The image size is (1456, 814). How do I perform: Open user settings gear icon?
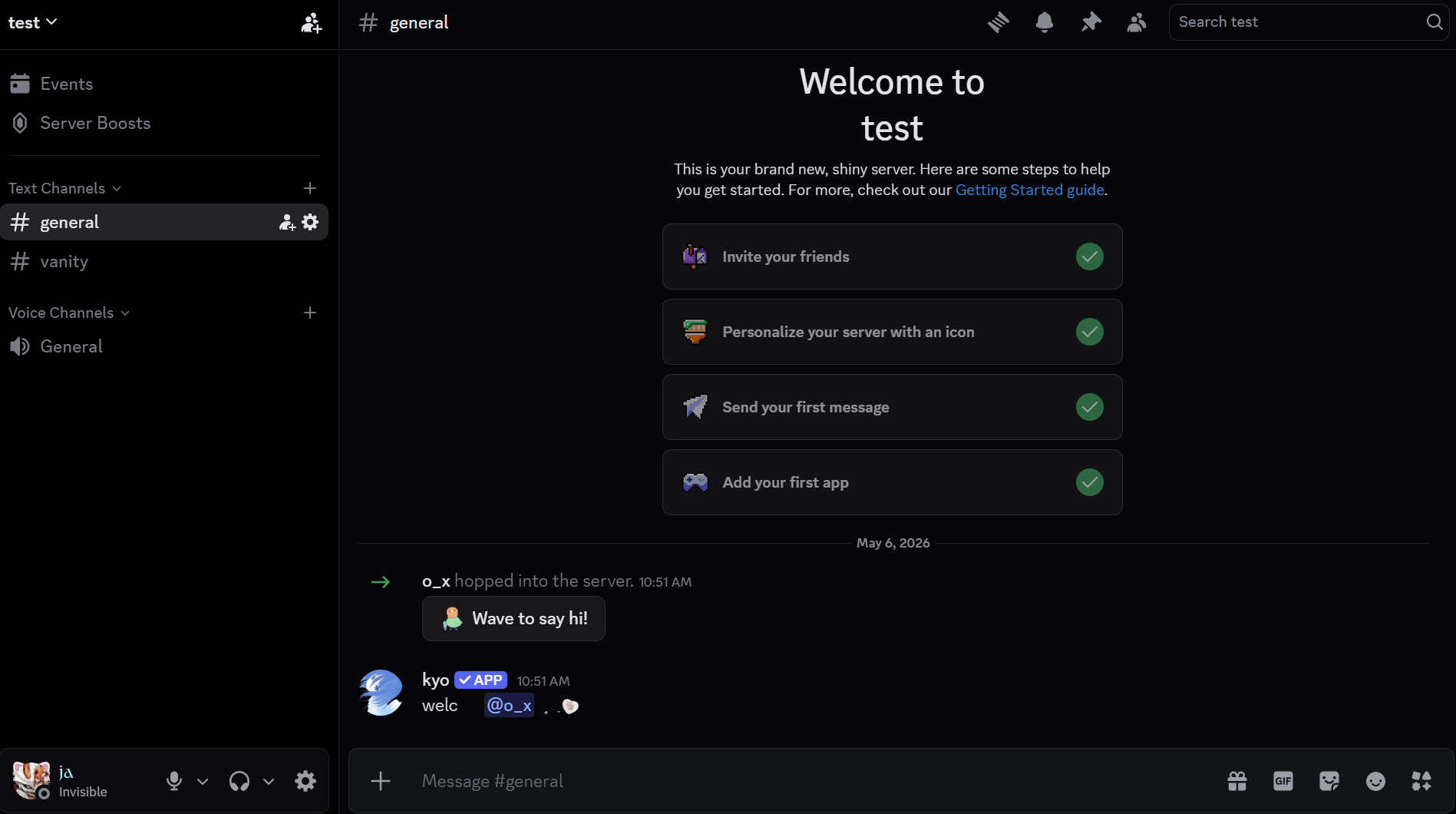(x=305, y=781)
